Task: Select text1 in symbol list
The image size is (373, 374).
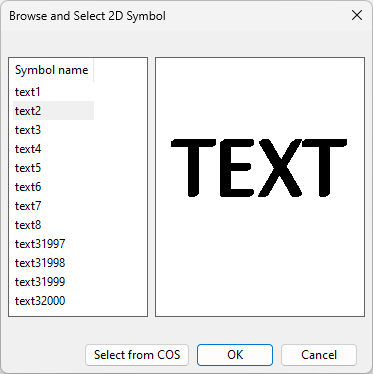Action: [53, 92]
